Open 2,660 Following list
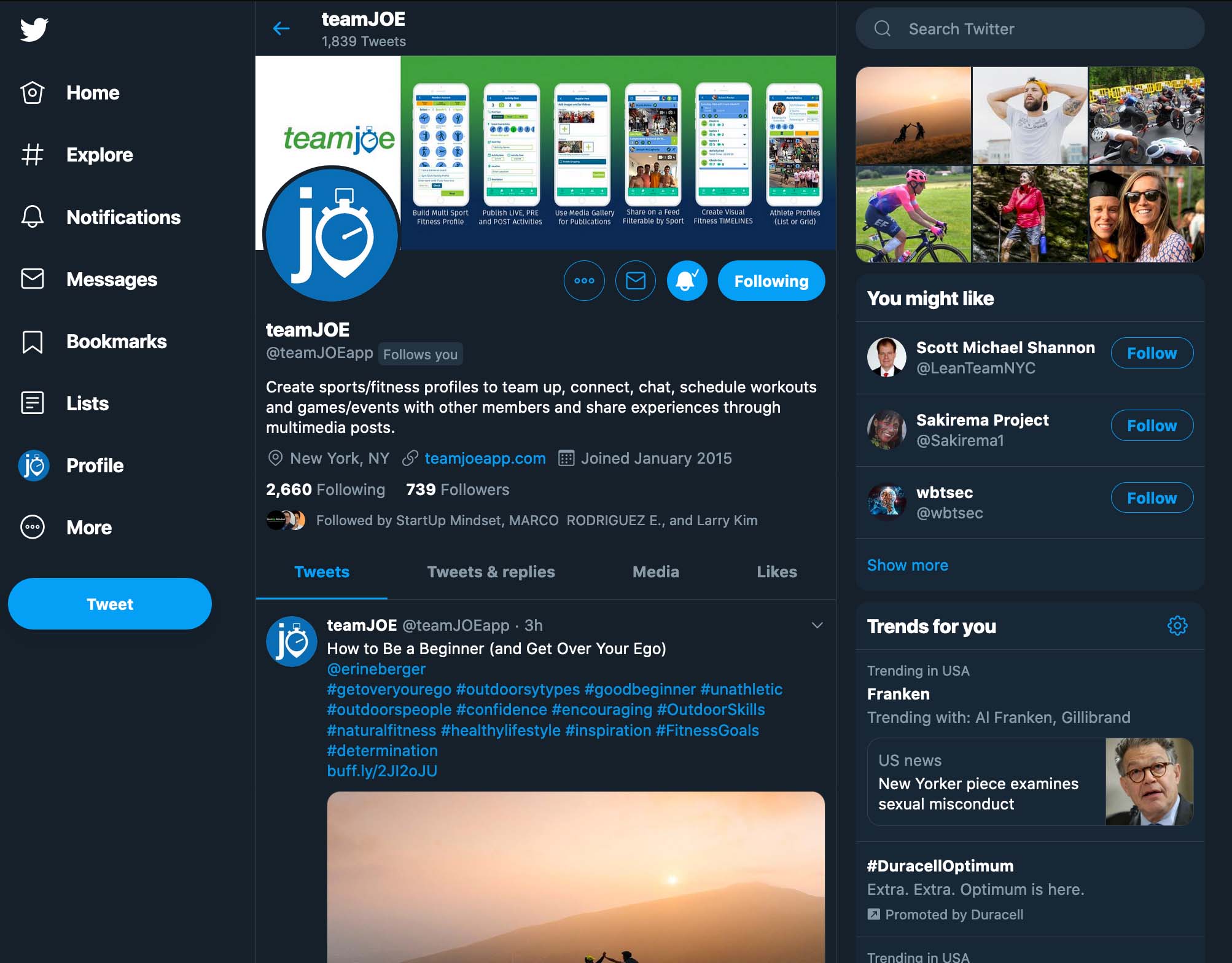 325,489
